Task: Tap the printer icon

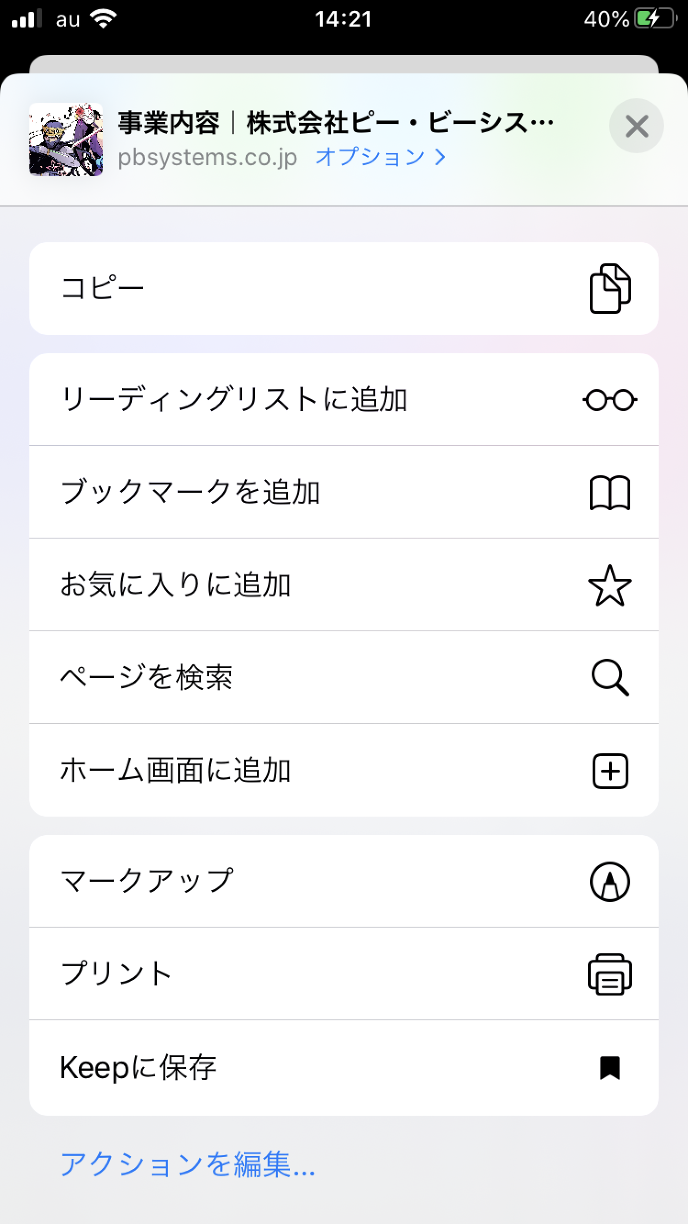Action: [x=610, y=974]
